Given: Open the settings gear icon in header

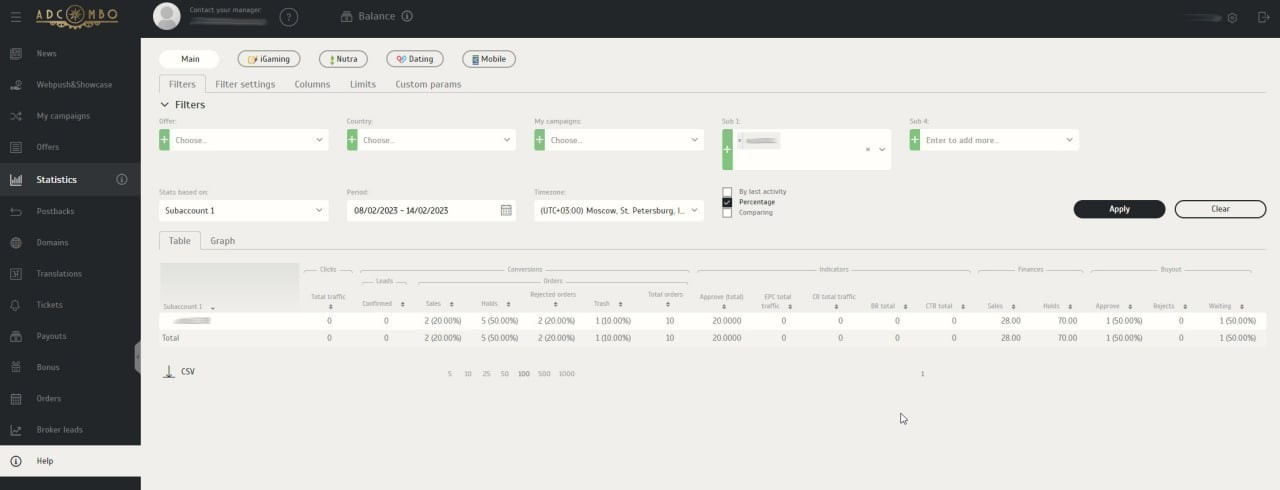Looking at the screenshot, I should point(1232,17).
